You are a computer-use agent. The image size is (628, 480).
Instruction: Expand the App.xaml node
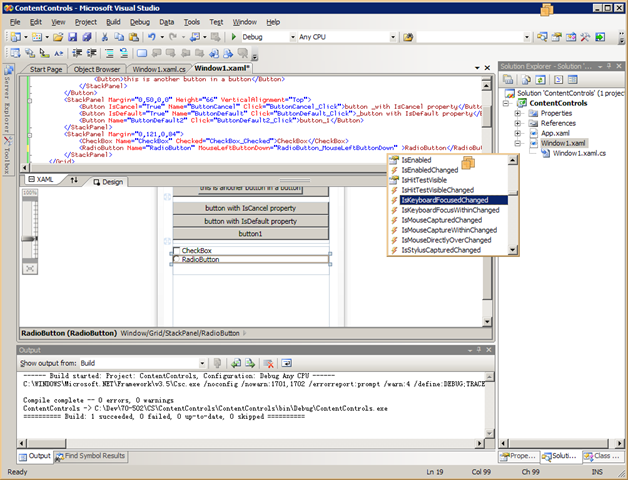(x=517, y=133)
